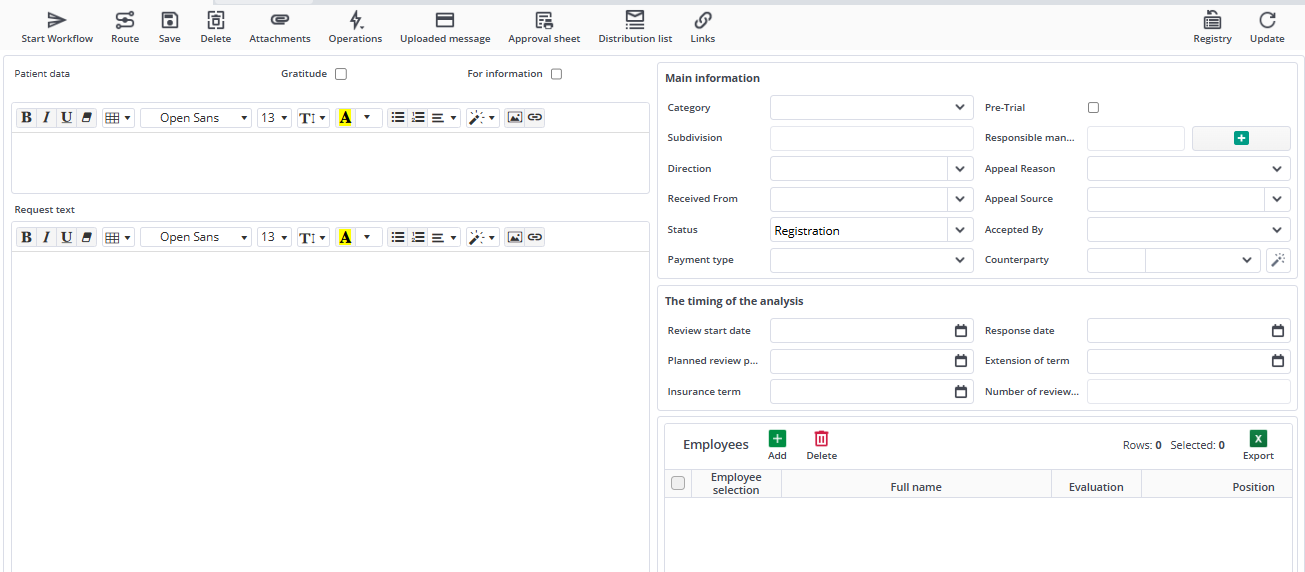
Task: Toggle italic in Request text editor
Action: point(46,237)
